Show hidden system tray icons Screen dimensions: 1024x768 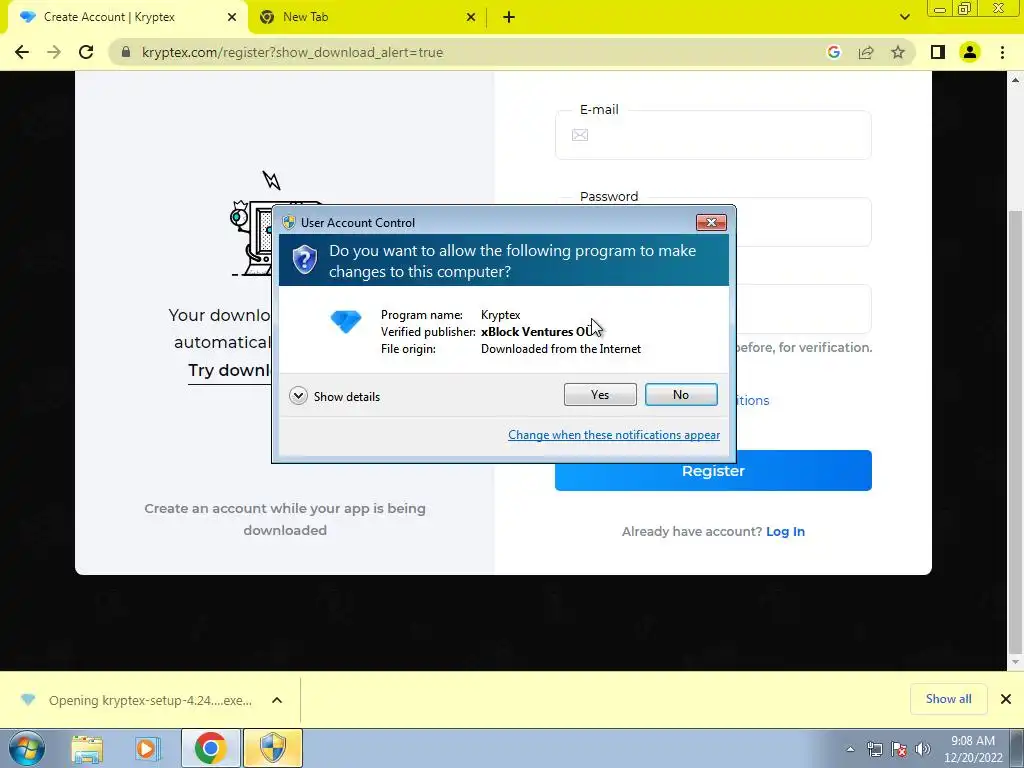850,749
